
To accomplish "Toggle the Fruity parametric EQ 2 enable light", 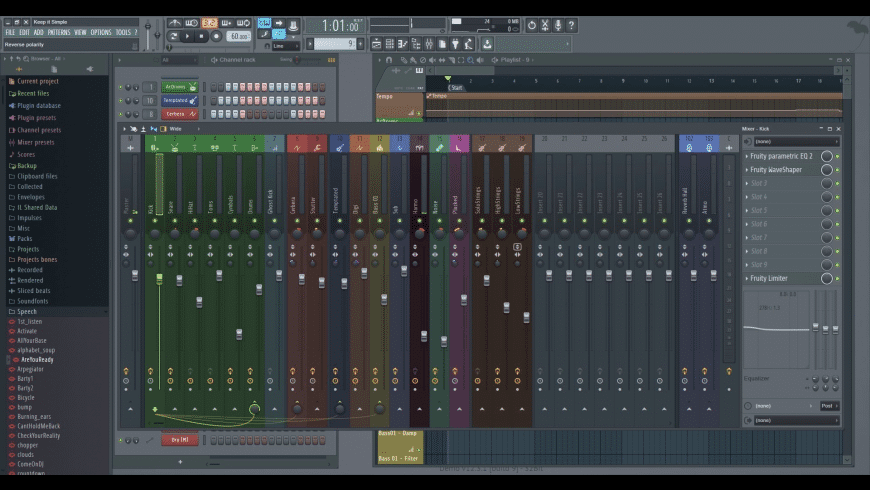I will [x=837, y=157].
